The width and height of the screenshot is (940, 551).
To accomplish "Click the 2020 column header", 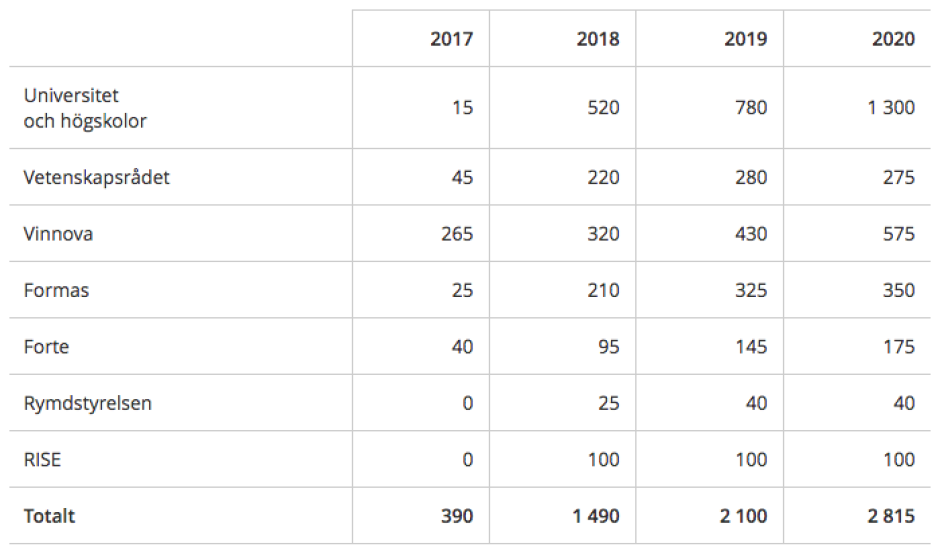I will 893,39.
